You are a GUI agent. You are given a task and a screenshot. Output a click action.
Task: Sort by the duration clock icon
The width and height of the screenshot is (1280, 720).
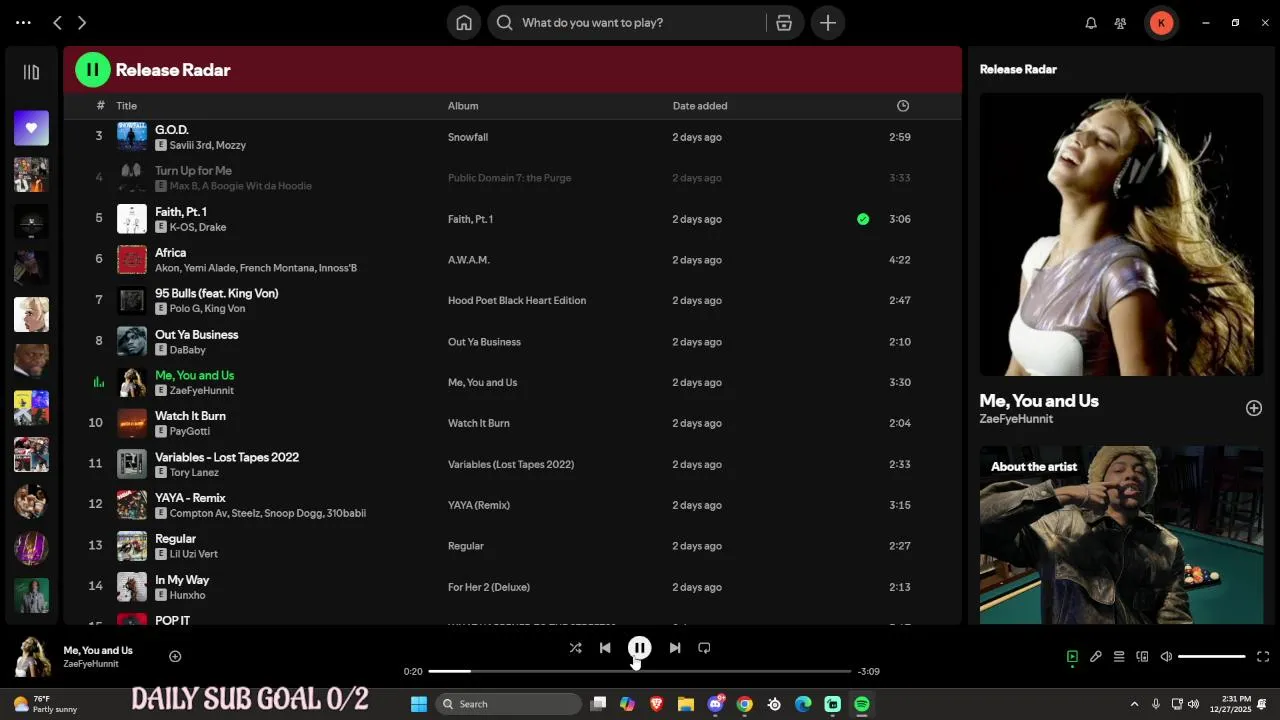point(903,106)
